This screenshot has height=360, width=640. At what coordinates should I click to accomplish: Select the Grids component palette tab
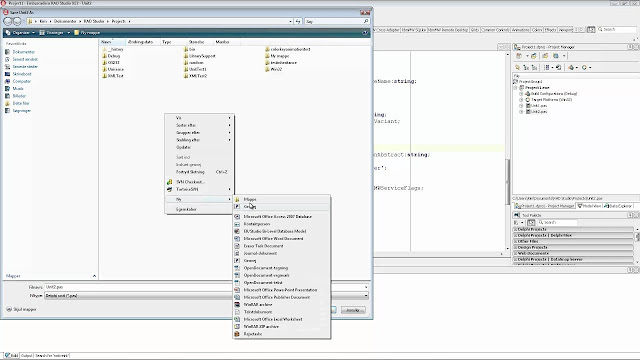tap(475, 30)
